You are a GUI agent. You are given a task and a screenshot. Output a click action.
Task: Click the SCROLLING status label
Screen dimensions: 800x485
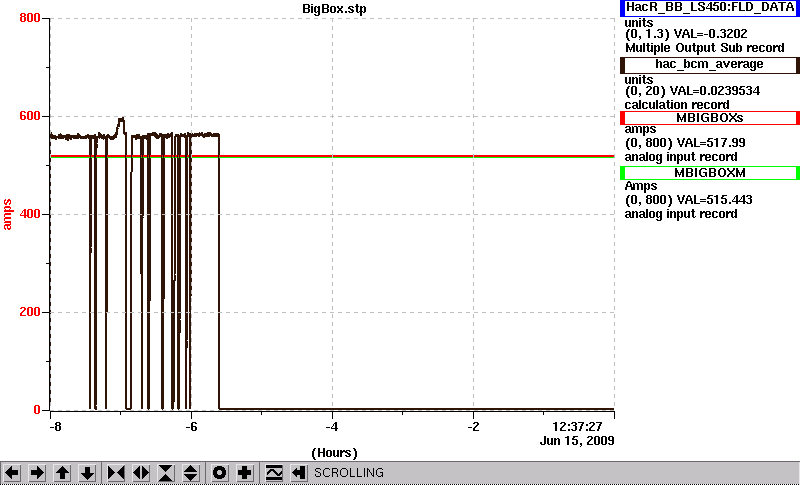click(349, 473)
